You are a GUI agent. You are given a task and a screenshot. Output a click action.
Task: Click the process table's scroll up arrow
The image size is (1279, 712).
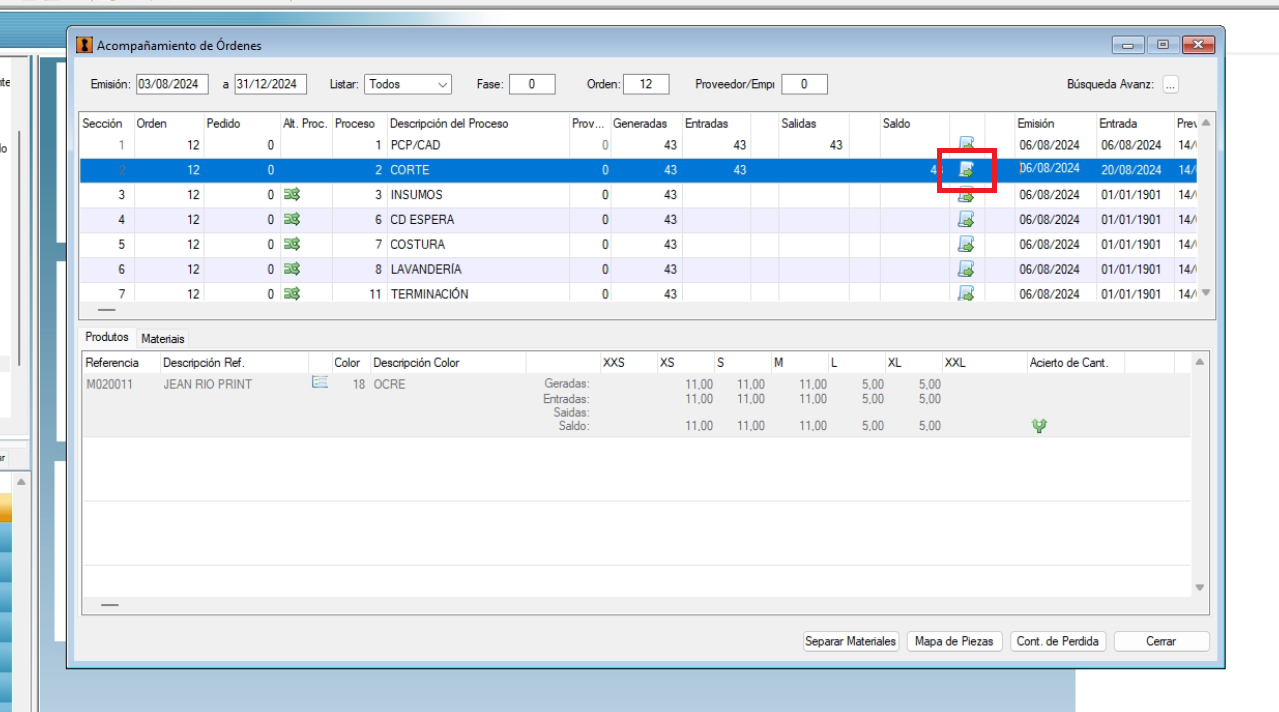[x=1205, y=123]
